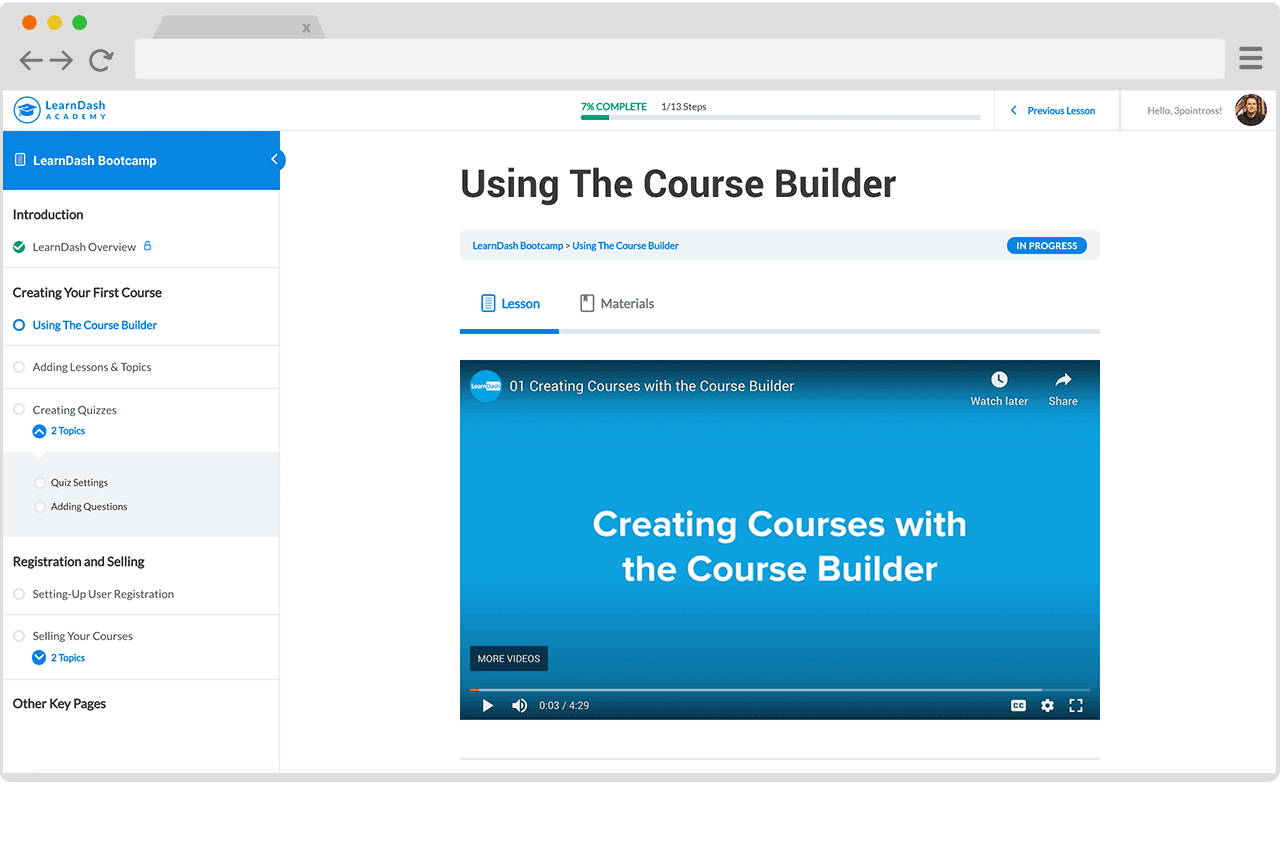The height and width of the screenshot is (867, 1280).
Task: Enter fullscreen mode on the video
Action: [x=1076, y=706]
